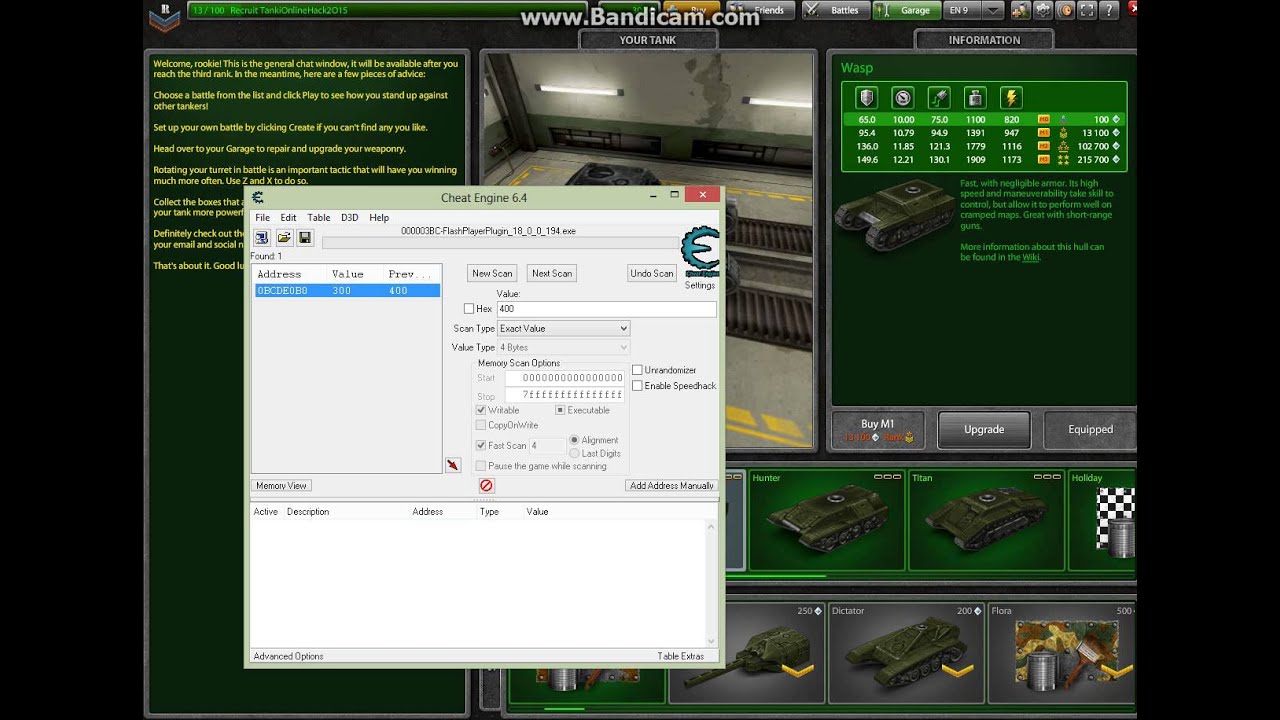This screenshot has height=720, width=1280.
Task: Expand the EN 9 language dropdown arrow
Action: (x=992, y=10)
